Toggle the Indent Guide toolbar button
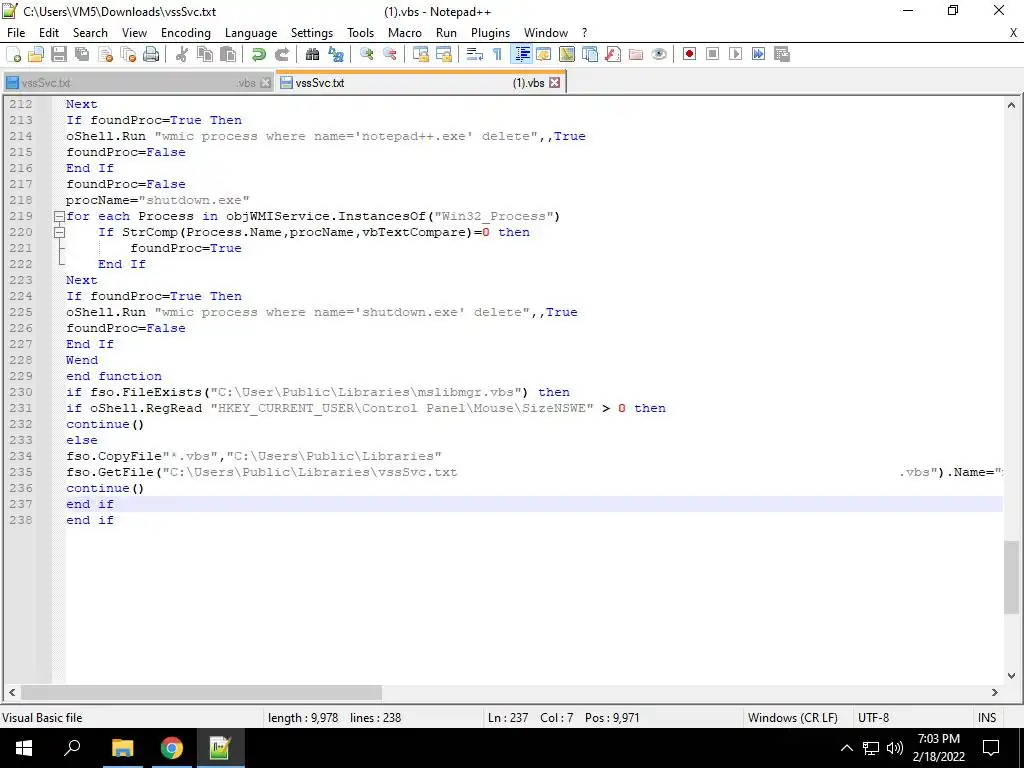 pyautogui.click(x=521, y=54)
